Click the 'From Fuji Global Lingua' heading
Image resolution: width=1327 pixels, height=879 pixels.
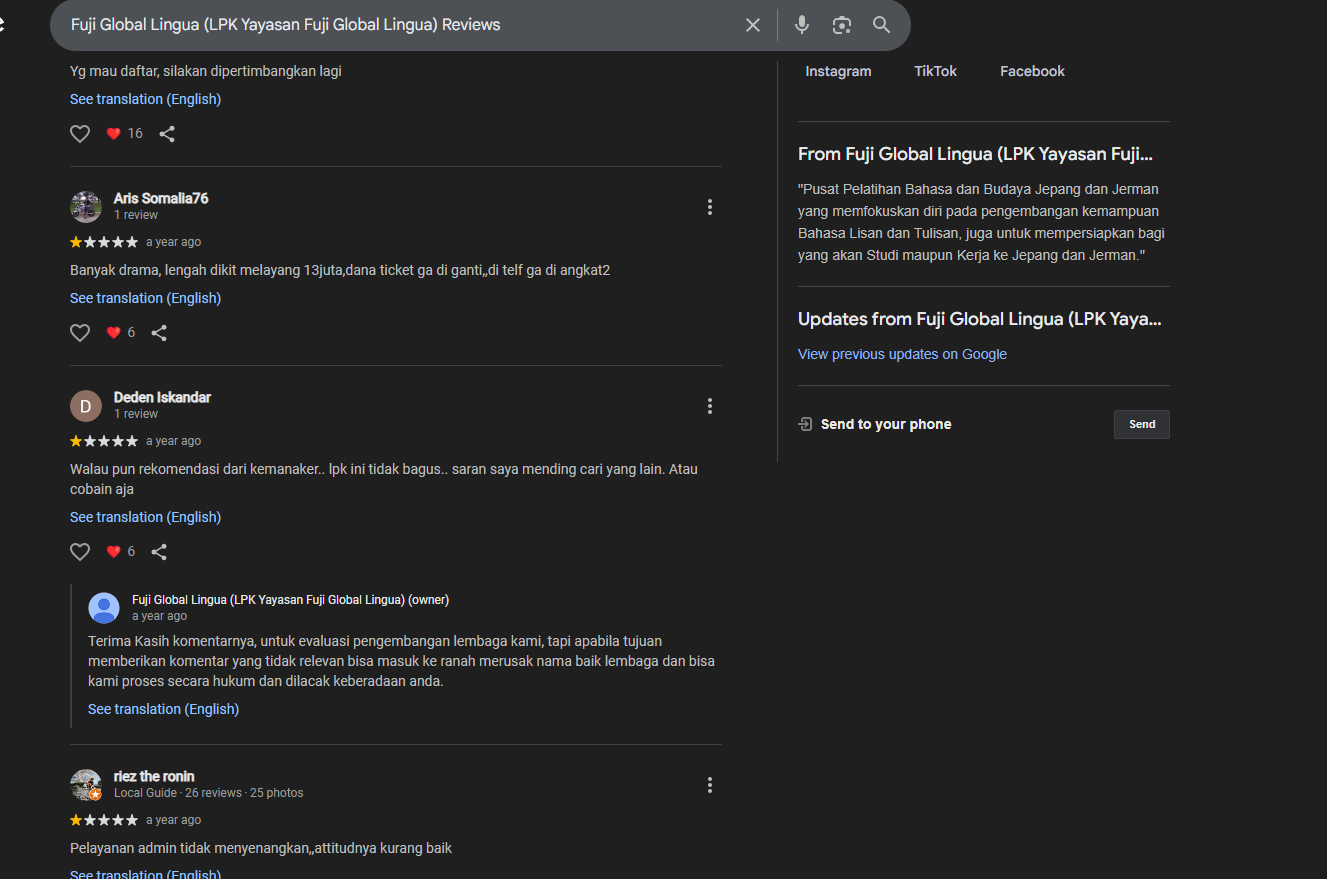click(x=975, y=154)
